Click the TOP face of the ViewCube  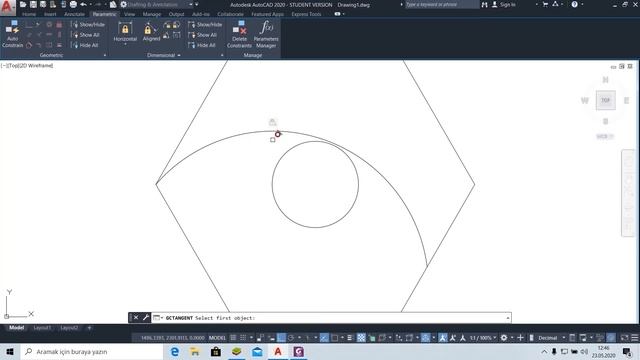[606, 100]
